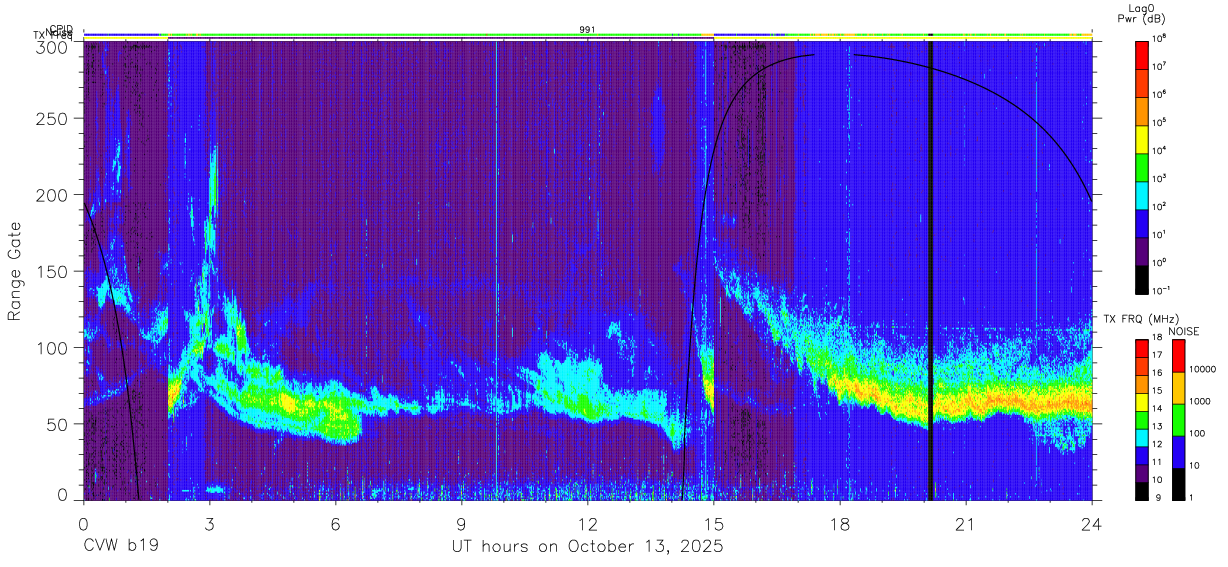Click the red segment of the TX FRQ colorbar
This screenshot has width=1228, height=567.
coord(1142,349)
